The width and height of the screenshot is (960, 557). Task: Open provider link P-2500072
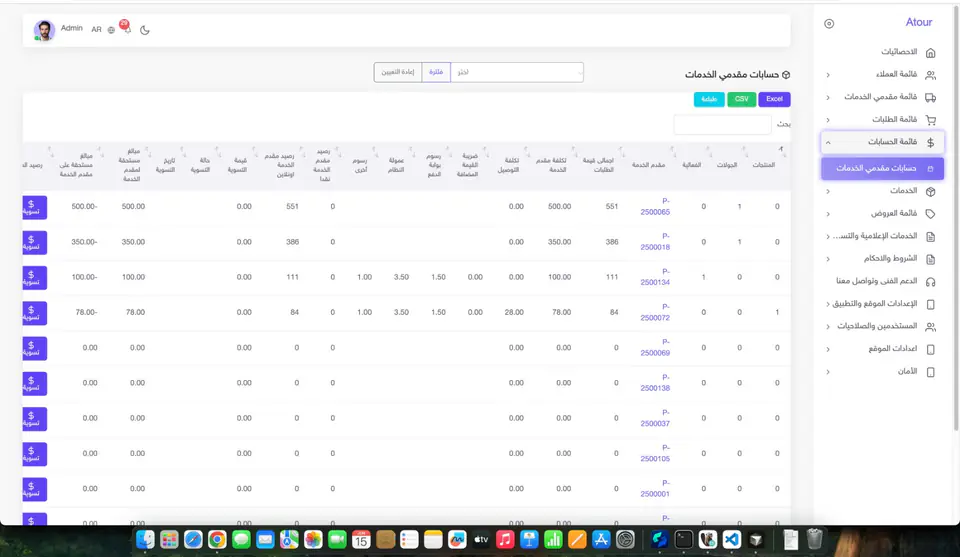655,313
